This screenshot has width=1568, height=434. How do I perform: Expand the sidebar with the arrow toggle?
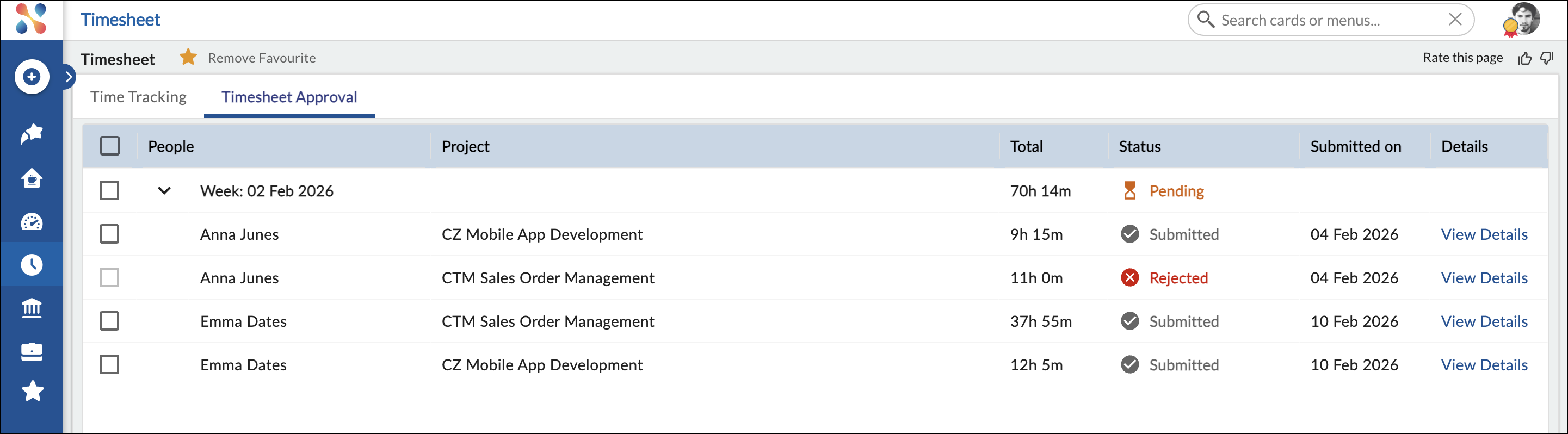(x=69, y=77)
